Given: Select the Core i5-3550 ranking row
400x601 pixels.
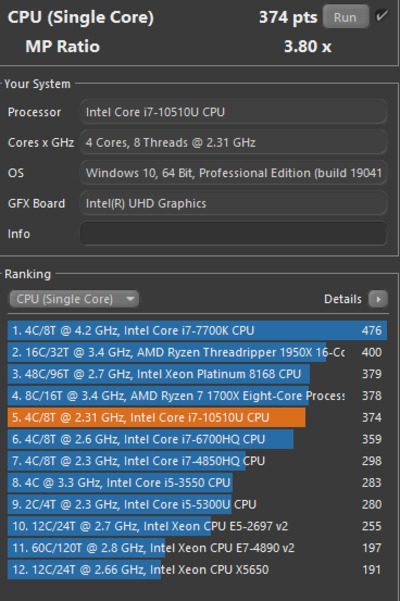Looking at the screenshot, I should click(x=197, y=483).
